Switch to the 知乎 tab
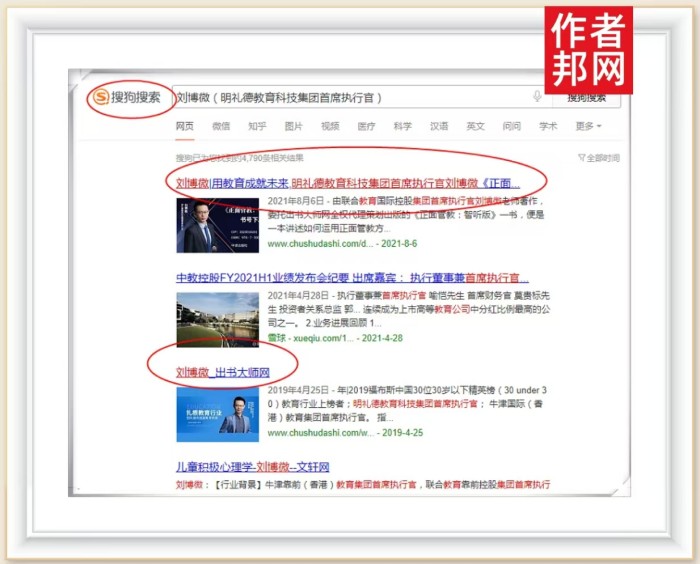The height and width of the screenshot is (564, 700). [x=257, y=127]
